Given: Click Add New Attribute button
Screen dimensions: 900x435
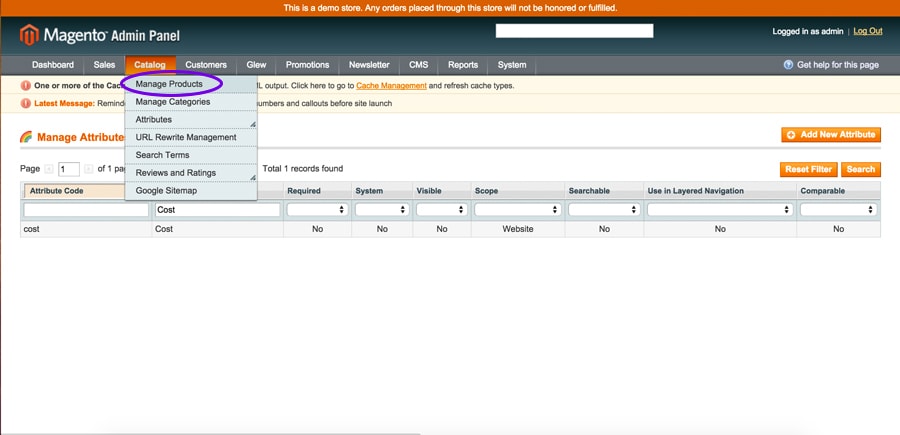Looking at the screenshot, I should pyautogui.click(x=831, y=135).
